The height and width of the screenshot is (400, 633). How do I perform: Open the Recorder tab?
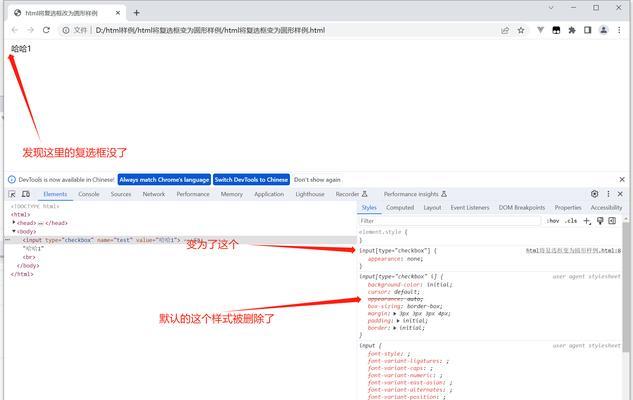point(351,194)
